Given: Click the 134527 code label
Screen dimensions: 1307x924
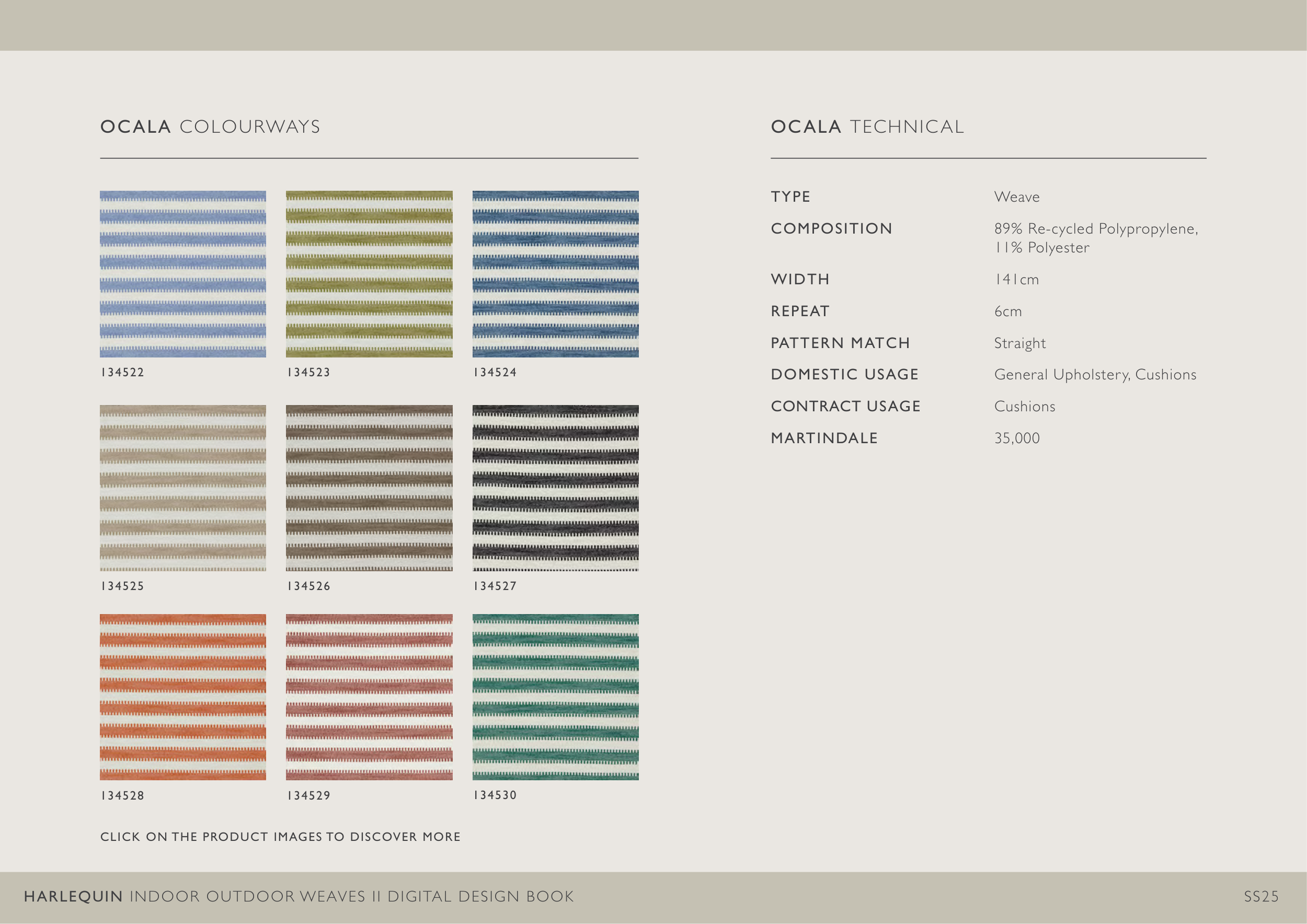Looking at the screenshot, I should click(495, 586).
